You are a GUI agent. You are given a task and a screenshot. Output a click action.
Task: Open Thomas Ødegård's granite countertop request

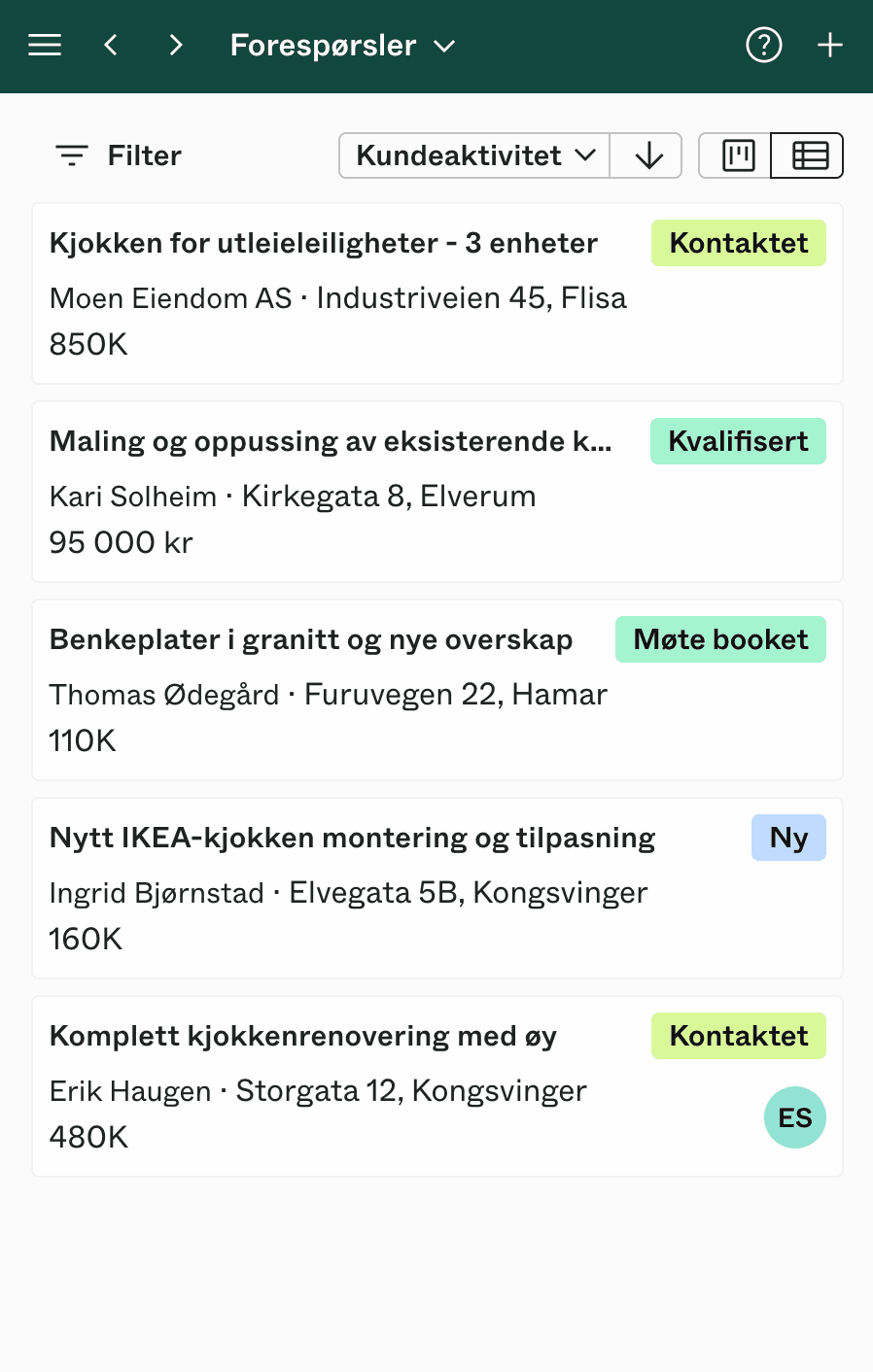(311, 639)
